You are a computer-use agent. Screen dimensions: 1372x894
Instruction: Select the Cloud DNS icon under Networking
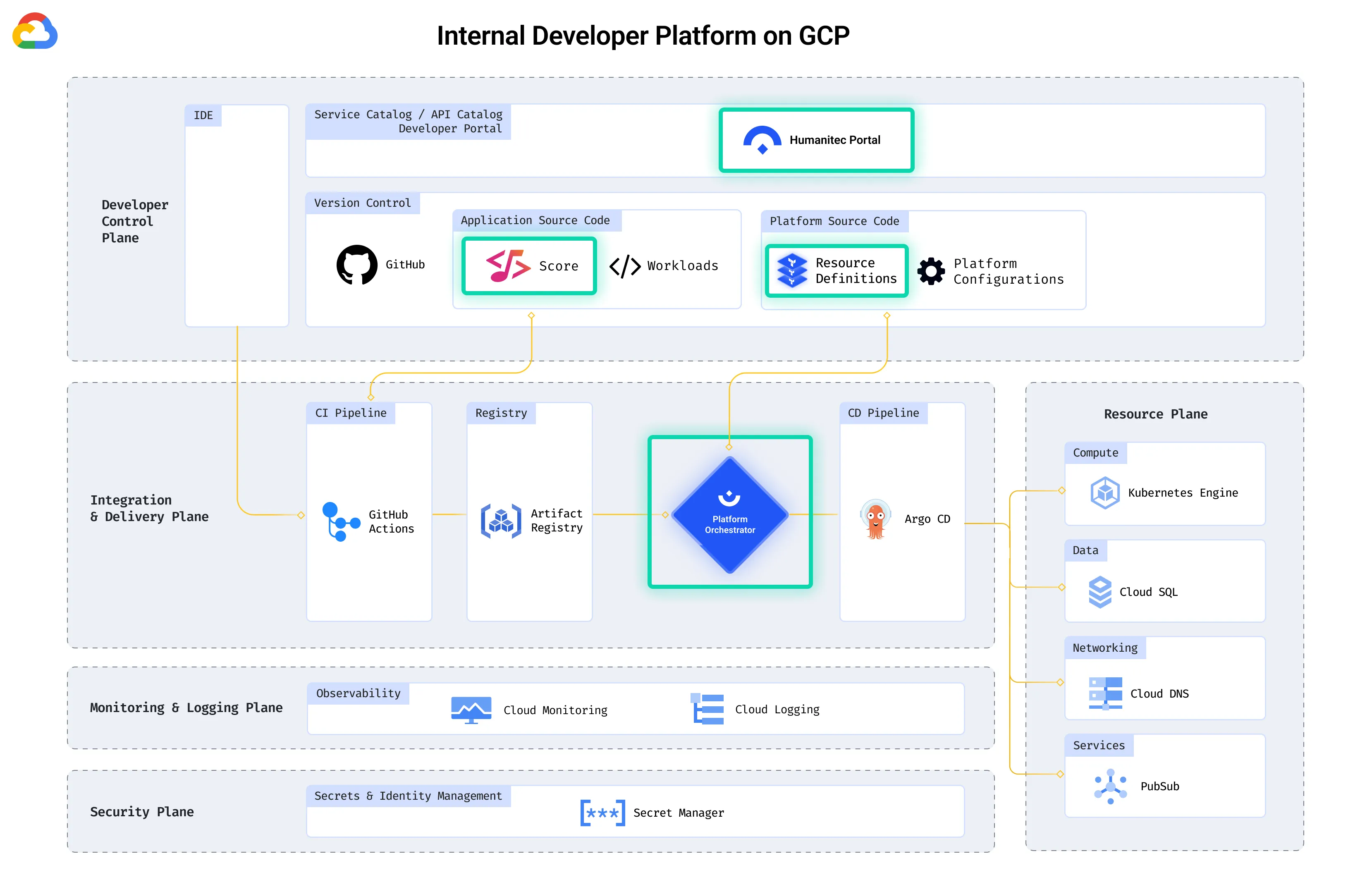pos(1105,693)
